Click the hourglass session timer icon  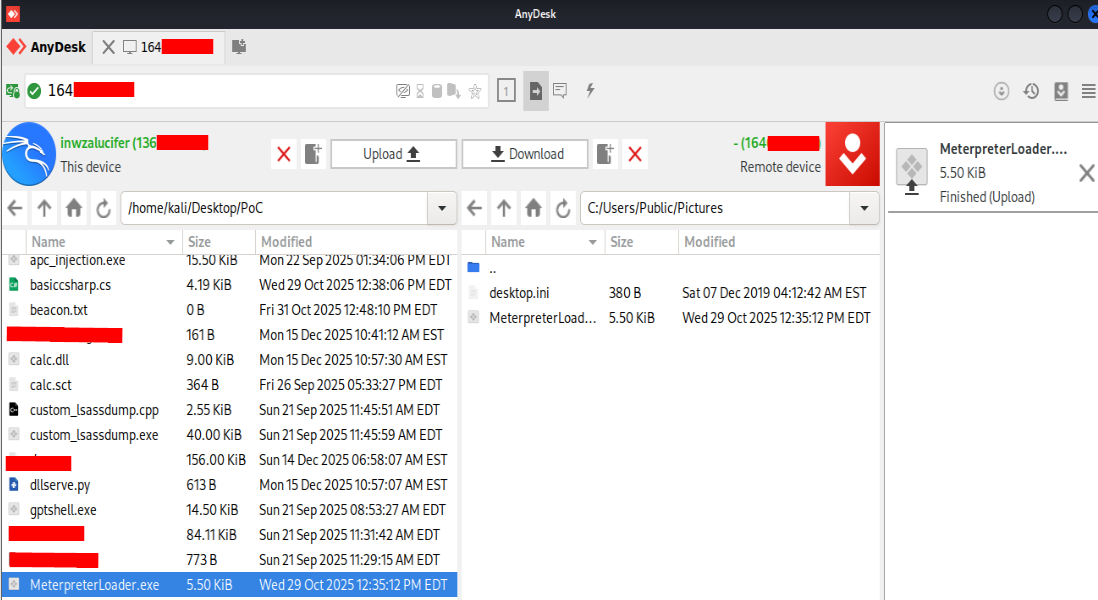coord(420,91)
